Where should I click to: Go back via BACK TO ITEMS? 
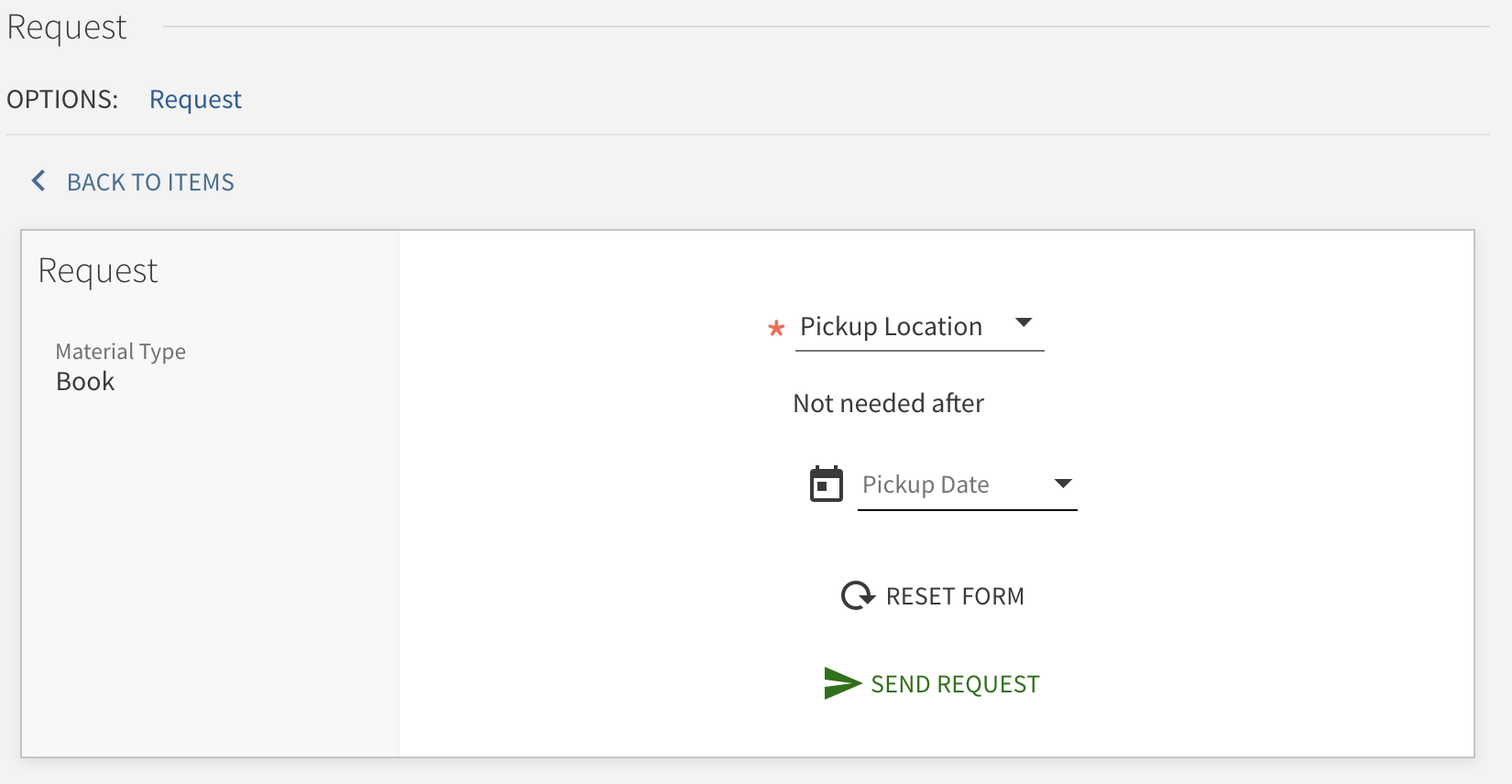point(150,182)
